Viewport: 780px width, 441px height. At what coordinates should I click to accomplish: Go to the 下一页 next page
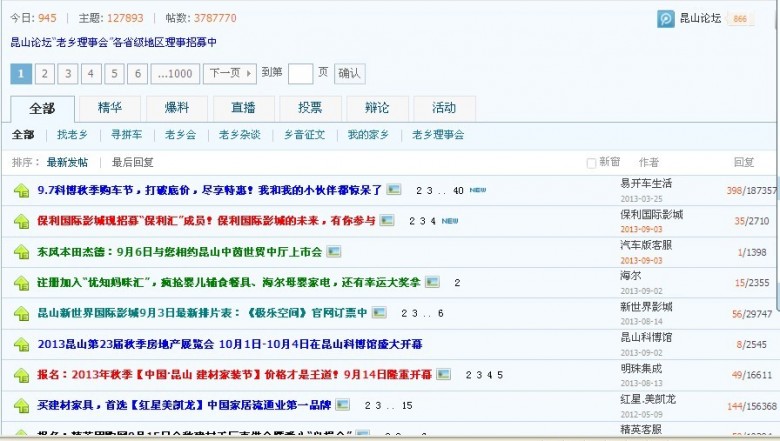229,73
